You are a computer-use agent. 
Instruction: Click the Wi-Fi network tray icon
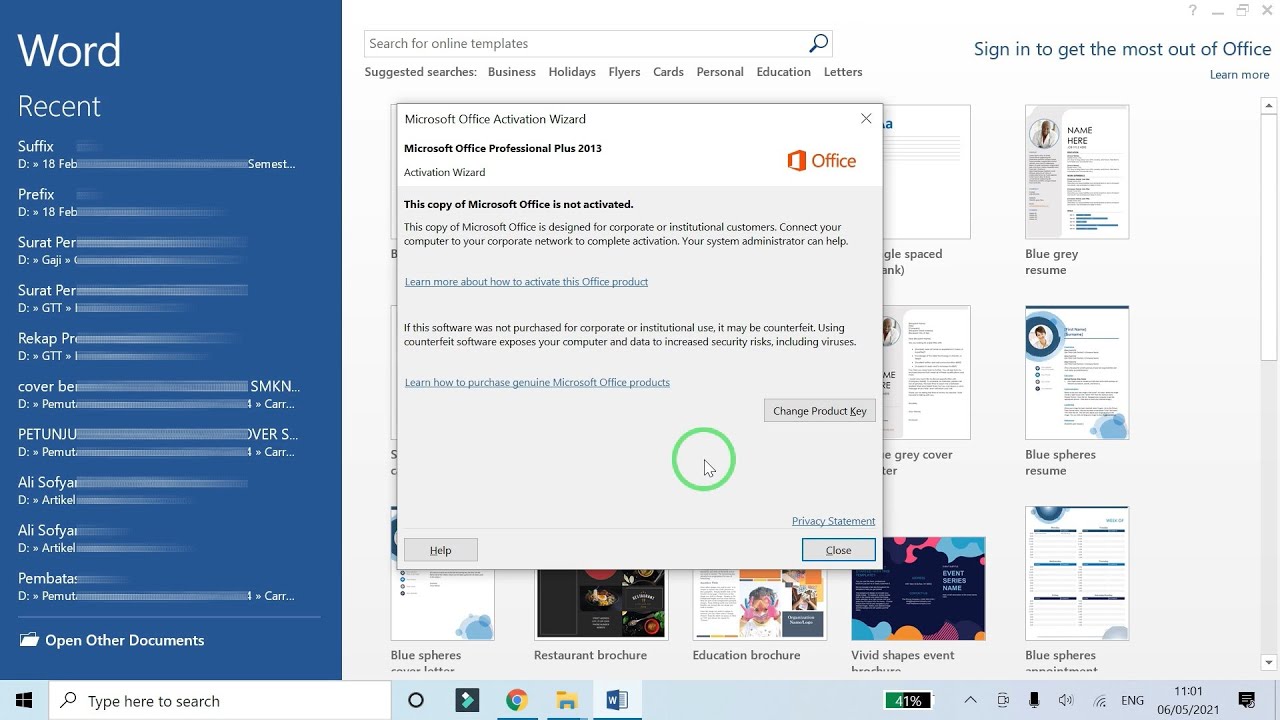1100,701
